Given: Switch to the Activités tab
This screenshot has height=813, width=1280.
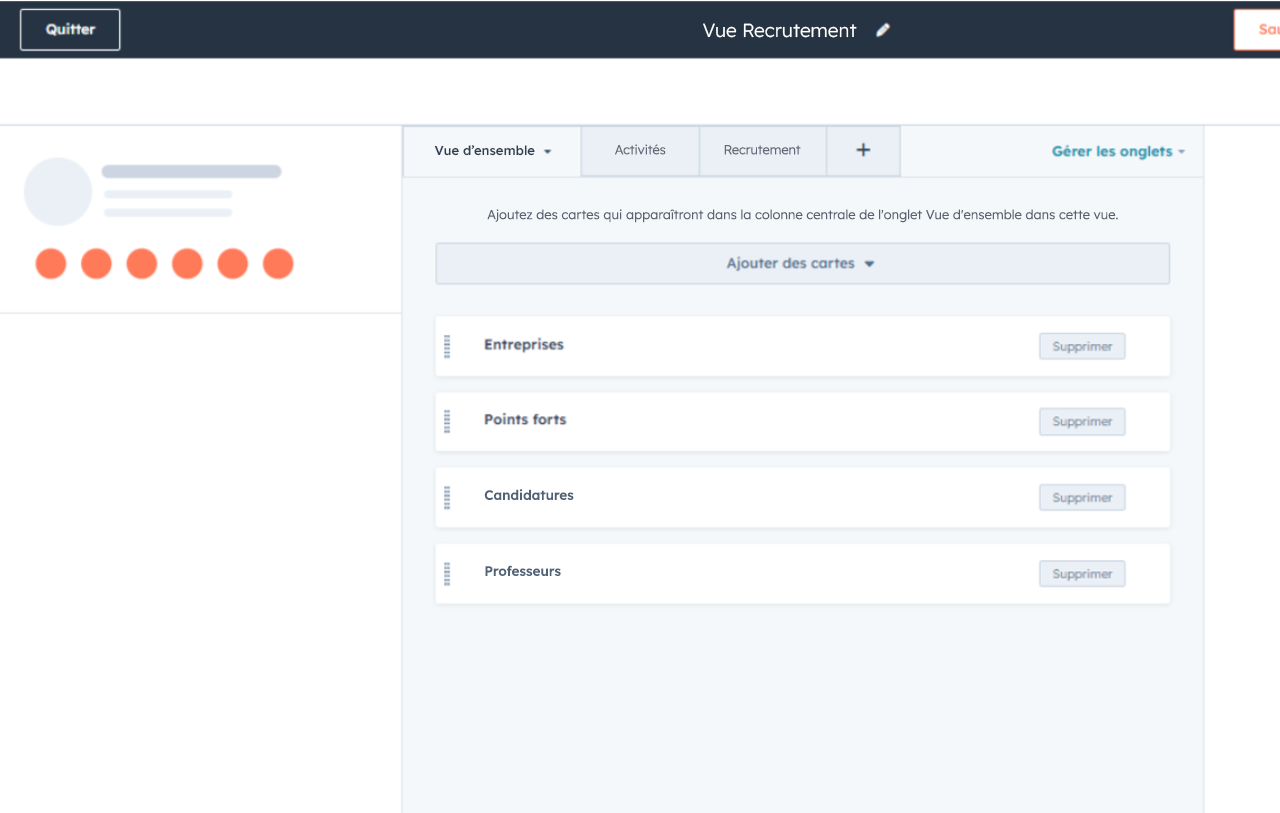Looking at the screenshot, I should [x=640, y=150].
